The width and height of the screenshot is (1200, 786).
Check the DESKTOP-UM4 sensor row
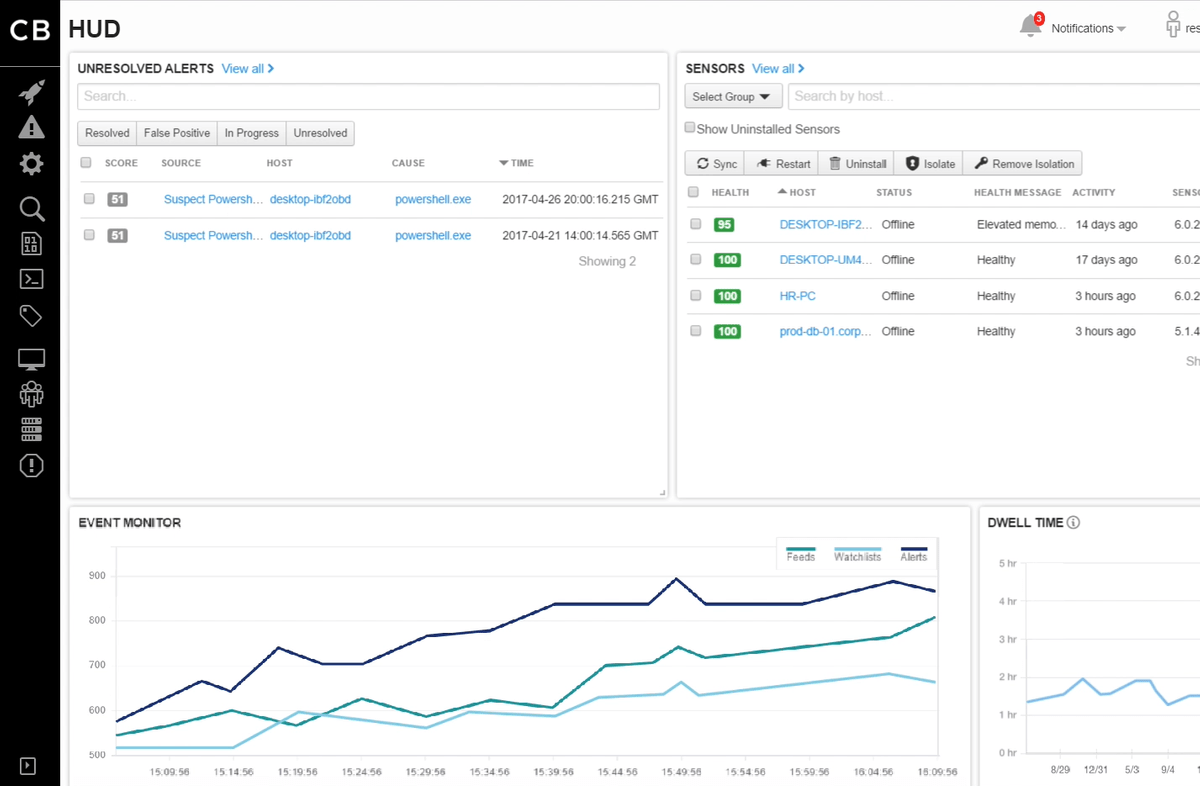696,259
